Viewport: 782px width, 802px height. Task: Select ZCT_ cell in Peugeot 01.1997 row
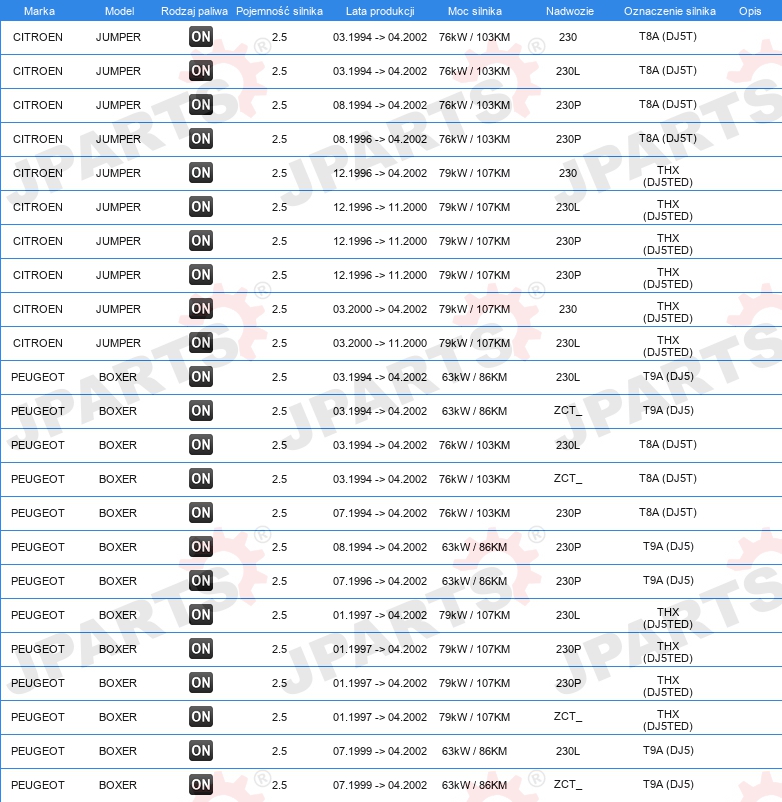click(x=568, y=717)
